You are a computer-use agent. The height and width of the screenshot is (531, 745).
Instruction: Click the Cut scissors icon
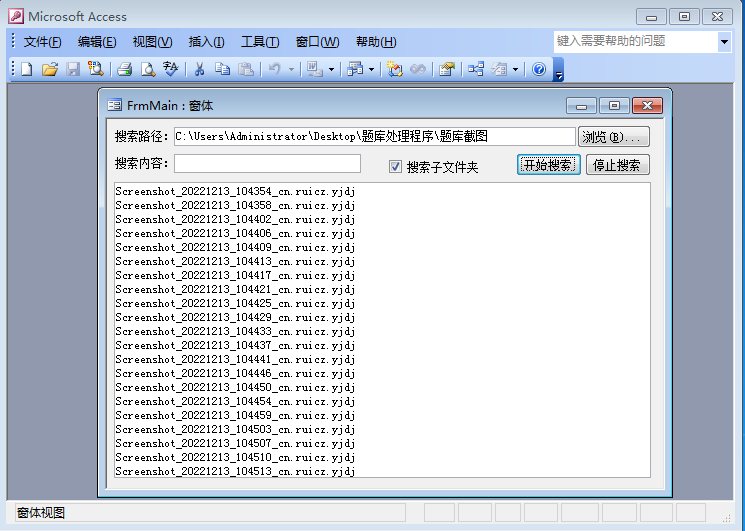[x=200, y=69]
